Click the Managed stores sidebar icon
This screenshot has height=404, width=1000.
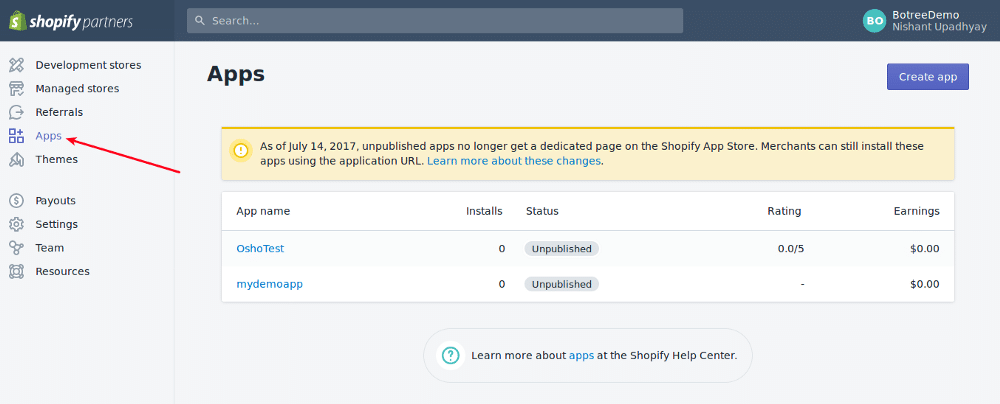[17, 89]
